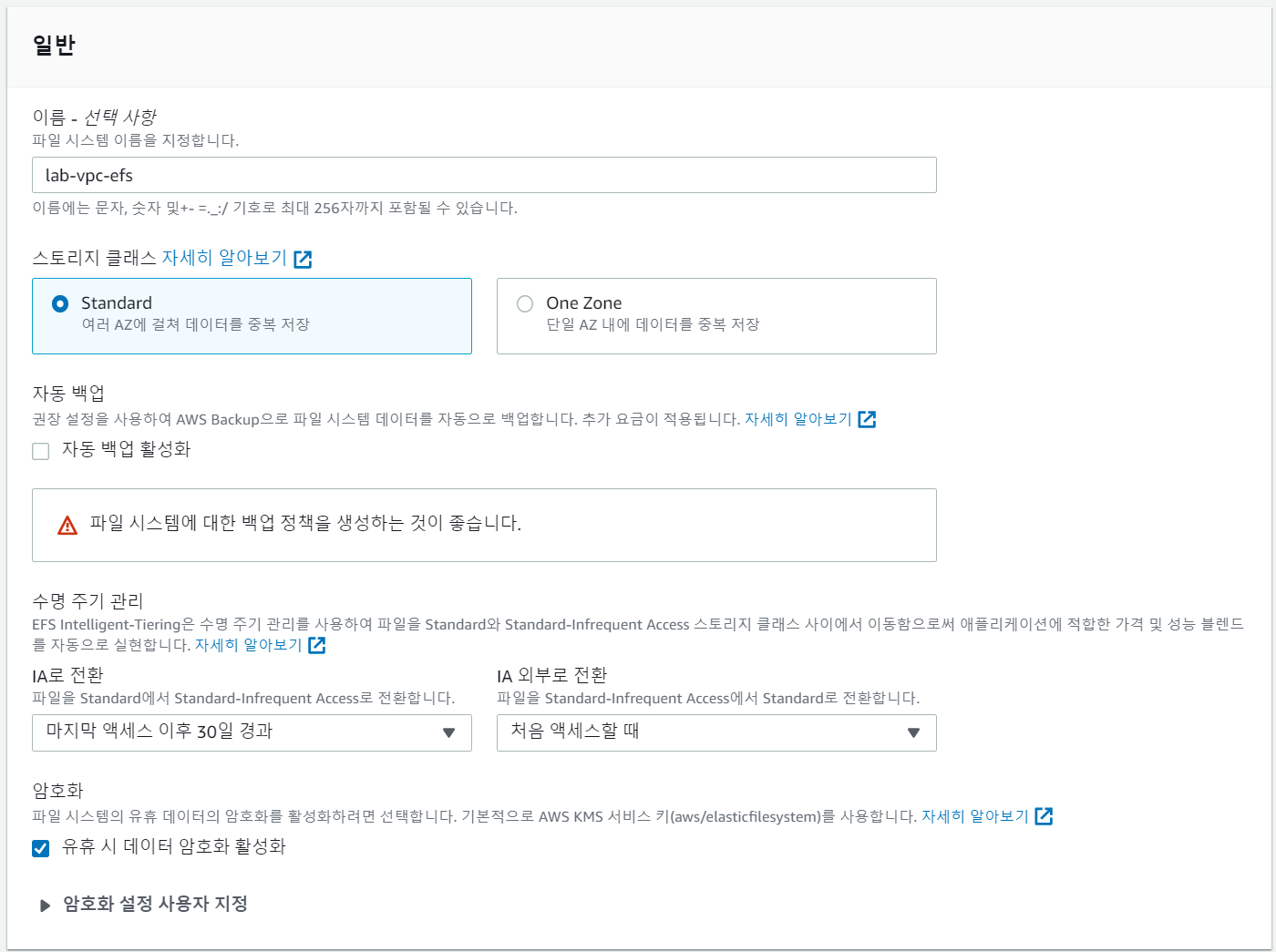This screenshot has width=1276, height=952.
Task: Click the lab-vpc-efs name input field
Action: click(x=483, y=175)
